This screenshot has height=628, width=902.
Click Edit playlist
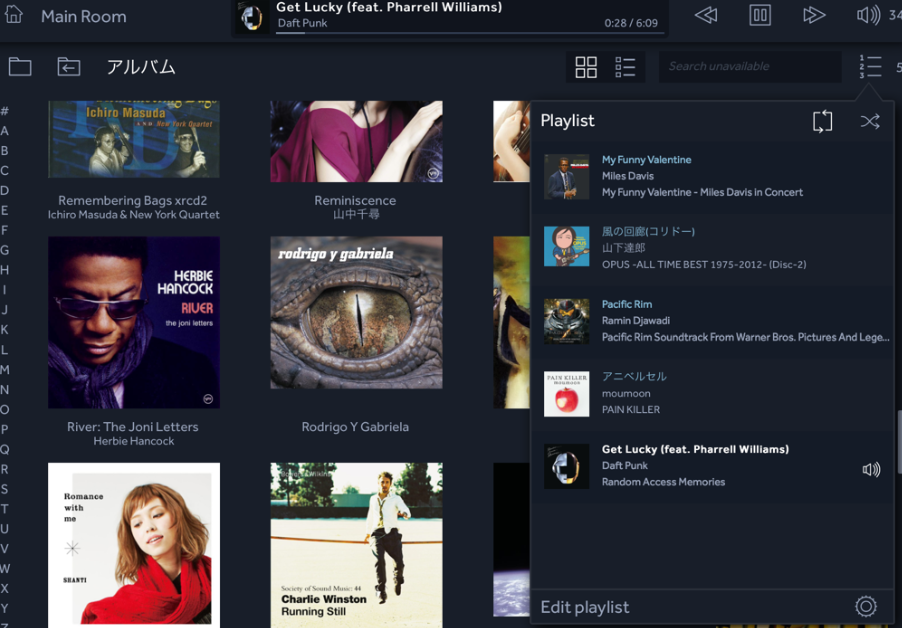tap(584, 607)
